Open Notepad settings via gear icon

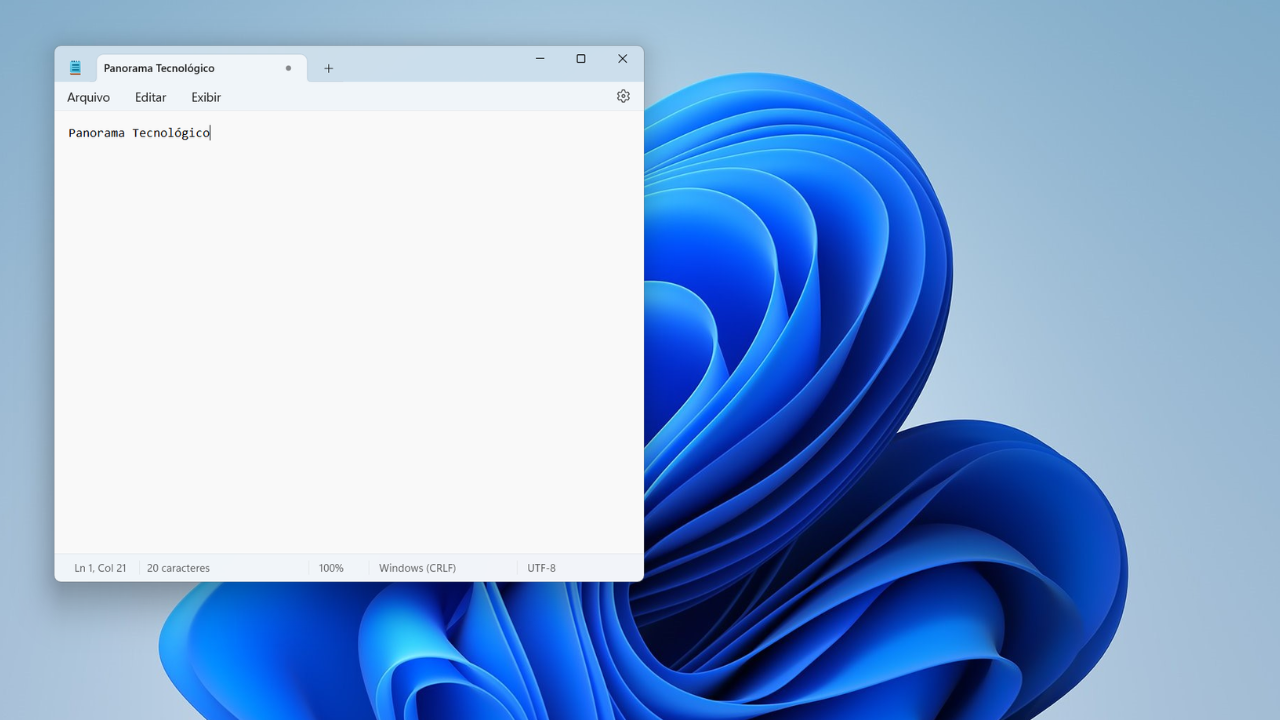622,96
